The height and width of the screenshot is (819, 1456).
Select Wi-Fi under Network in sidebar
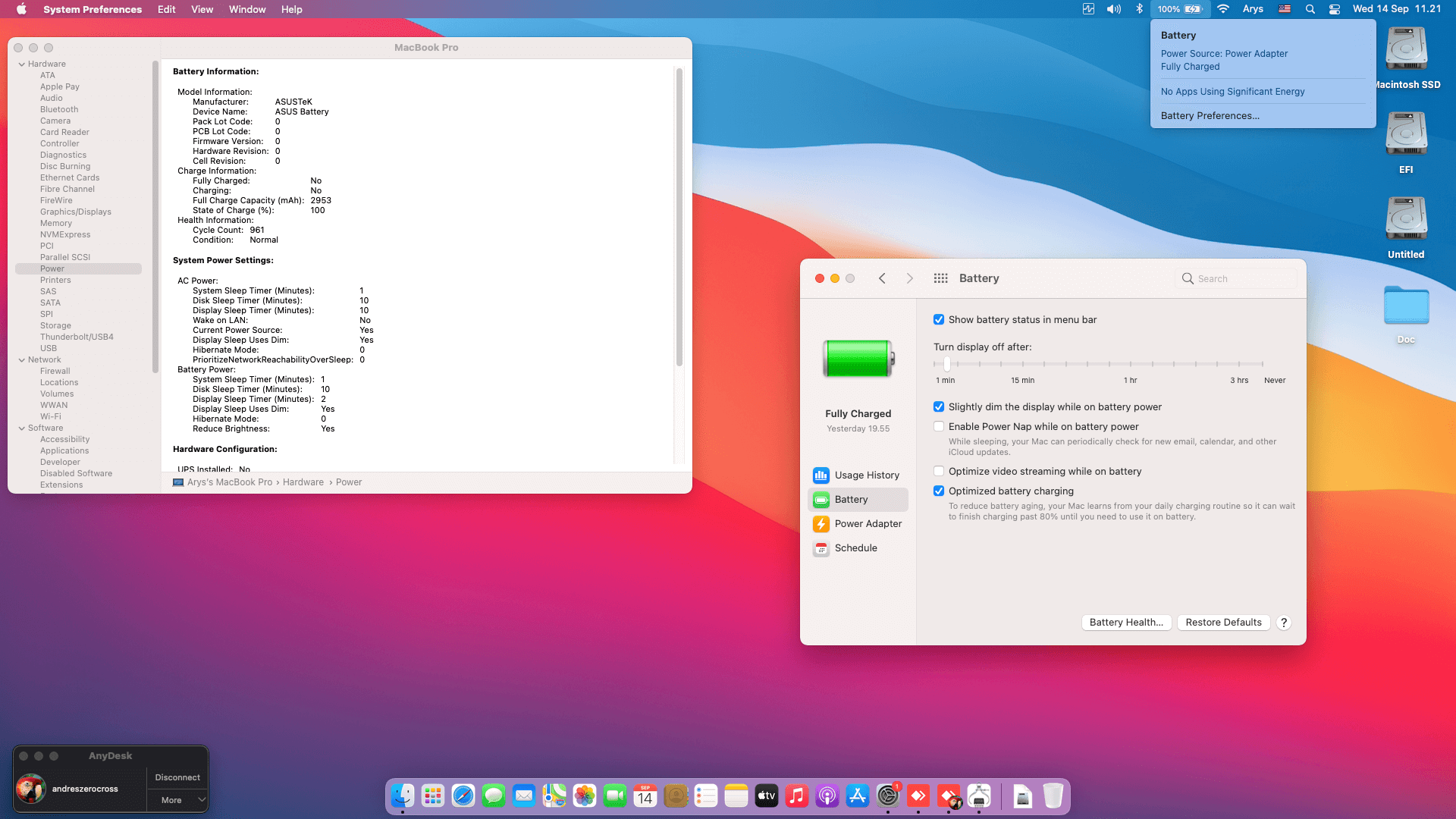tap(51, 417)
